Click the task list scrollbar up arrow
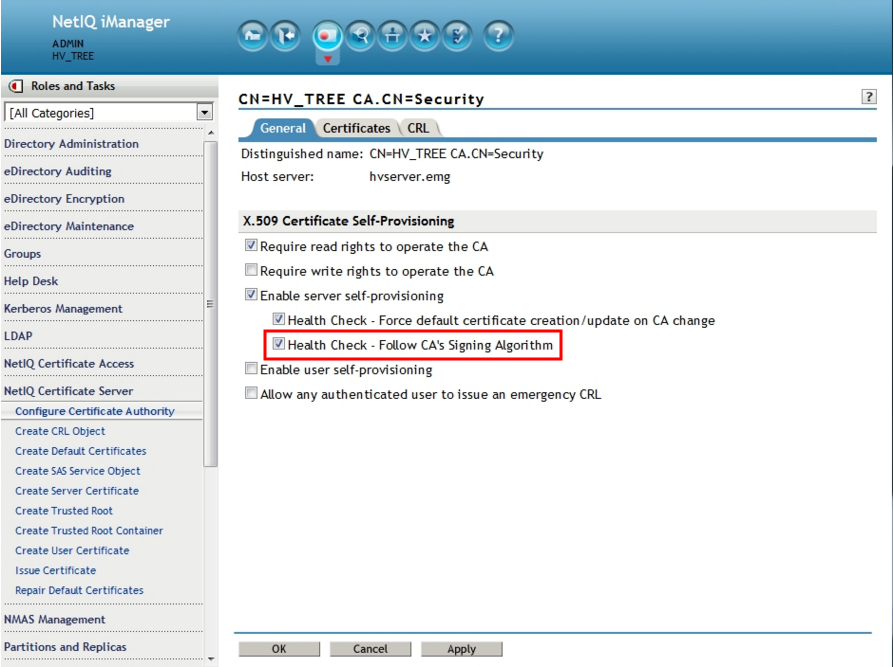This screenshot has width=894, height=667. click(211, 133)
